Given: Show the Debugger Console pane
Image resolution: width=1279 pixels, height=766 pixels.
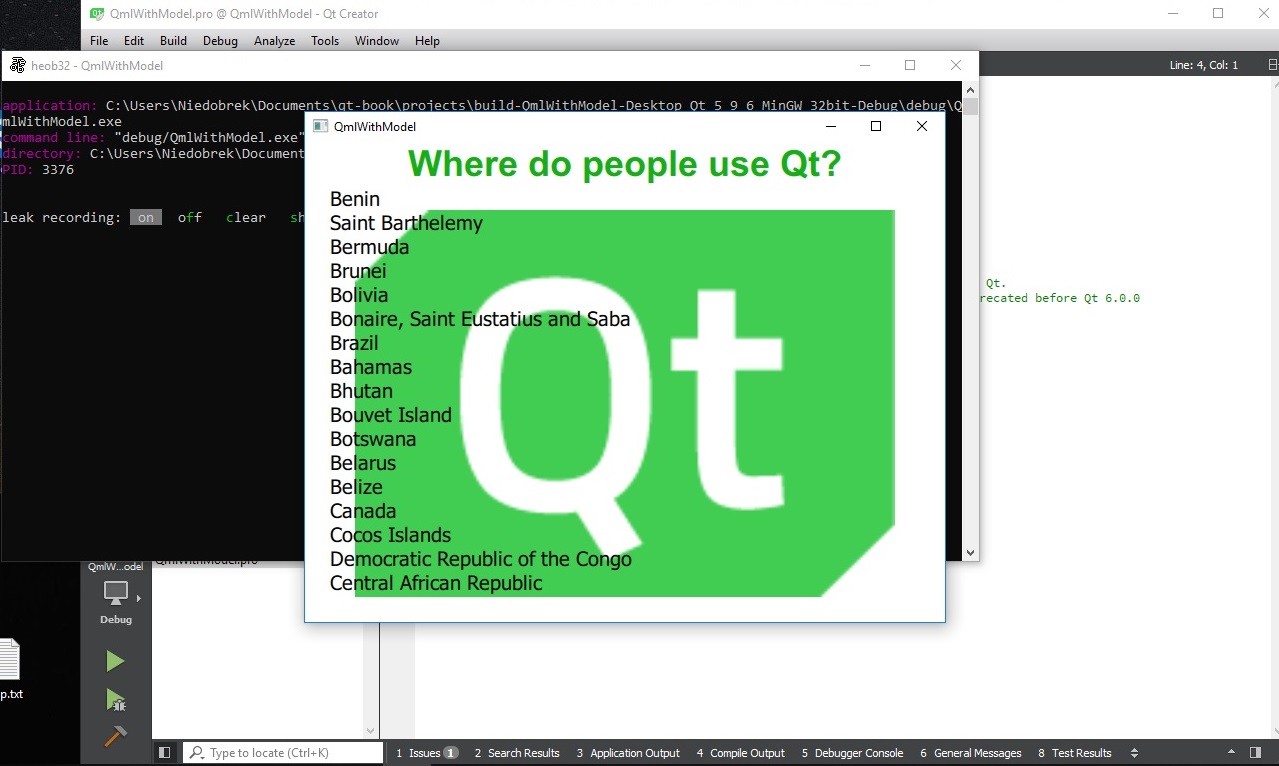Looking at the screenshot, I should coord(852,753).
